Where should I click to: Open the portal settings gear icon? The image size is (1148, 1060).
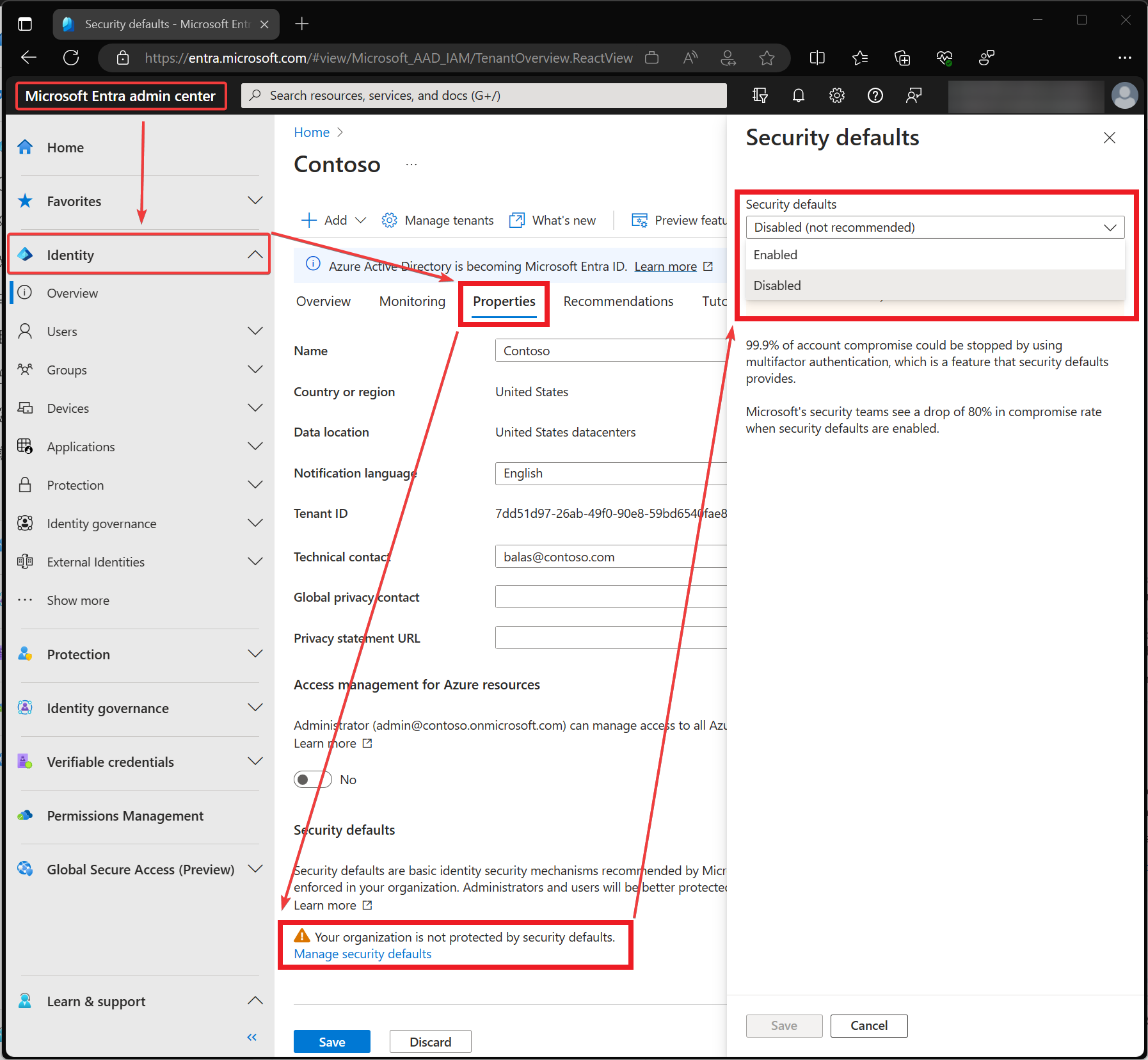pyautogui.click(x=836, y=96)
